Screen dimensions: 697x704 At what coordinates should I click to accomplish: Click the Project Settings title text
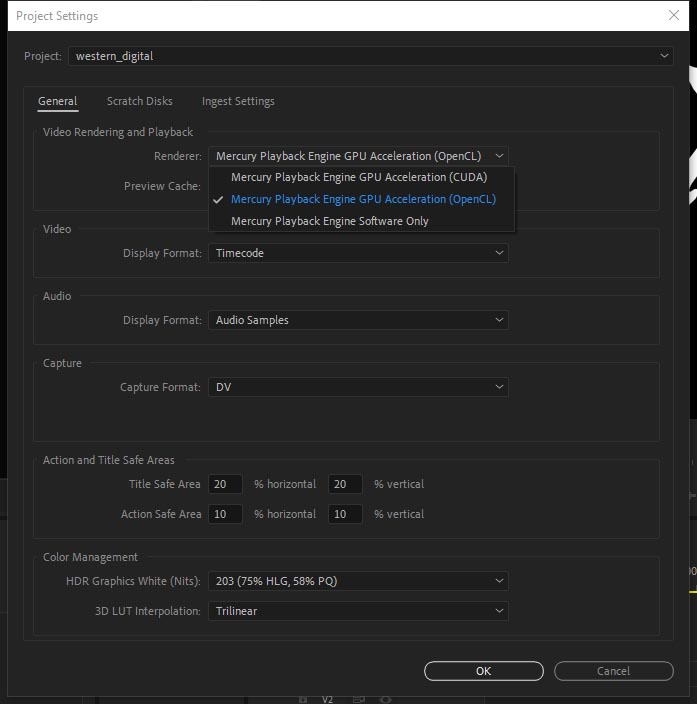pyautogui.click(x=57, y=16)
